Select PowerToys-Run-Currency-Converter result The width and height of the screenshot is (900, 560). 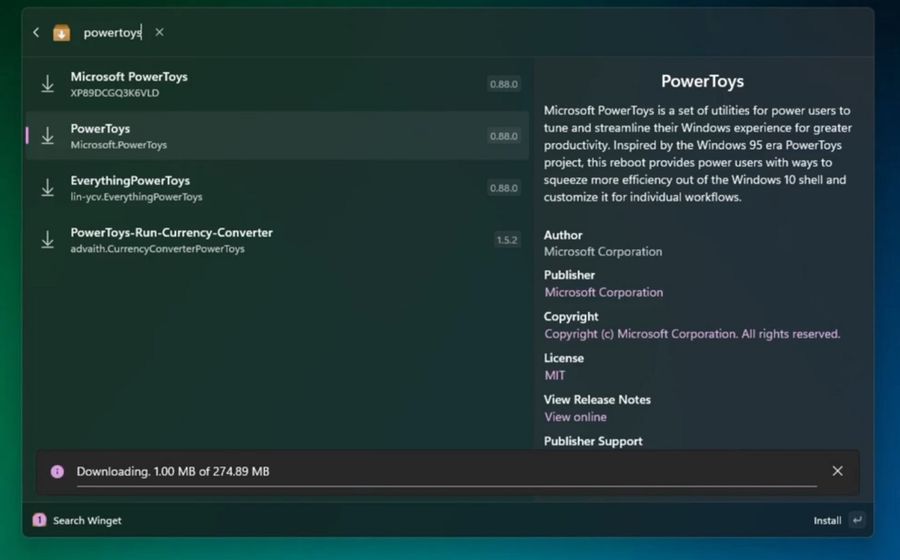(x=277, y=240)
